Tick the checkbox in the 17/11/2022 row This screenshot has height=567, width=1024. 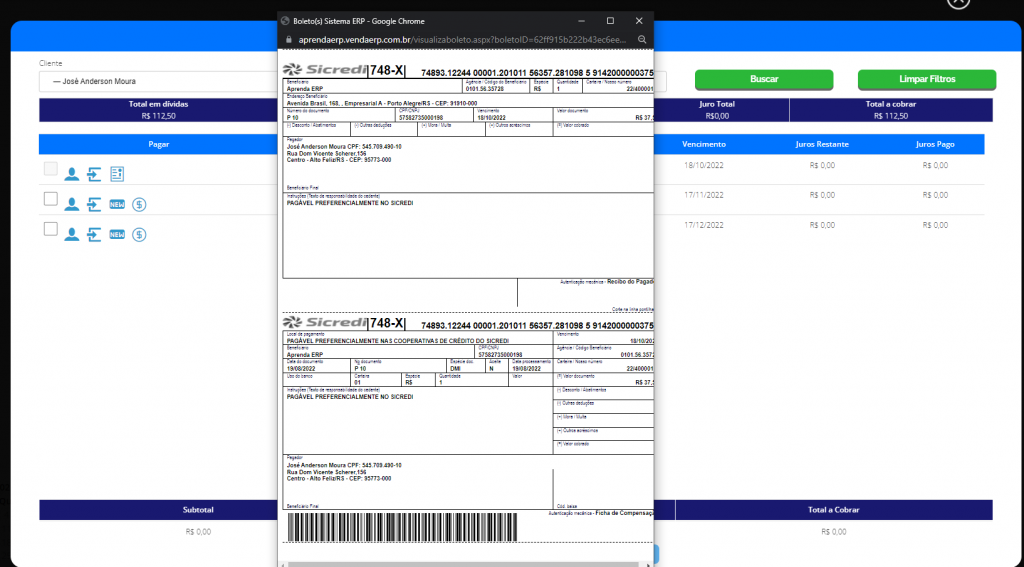pyautogui.click(x=50, y=199)
